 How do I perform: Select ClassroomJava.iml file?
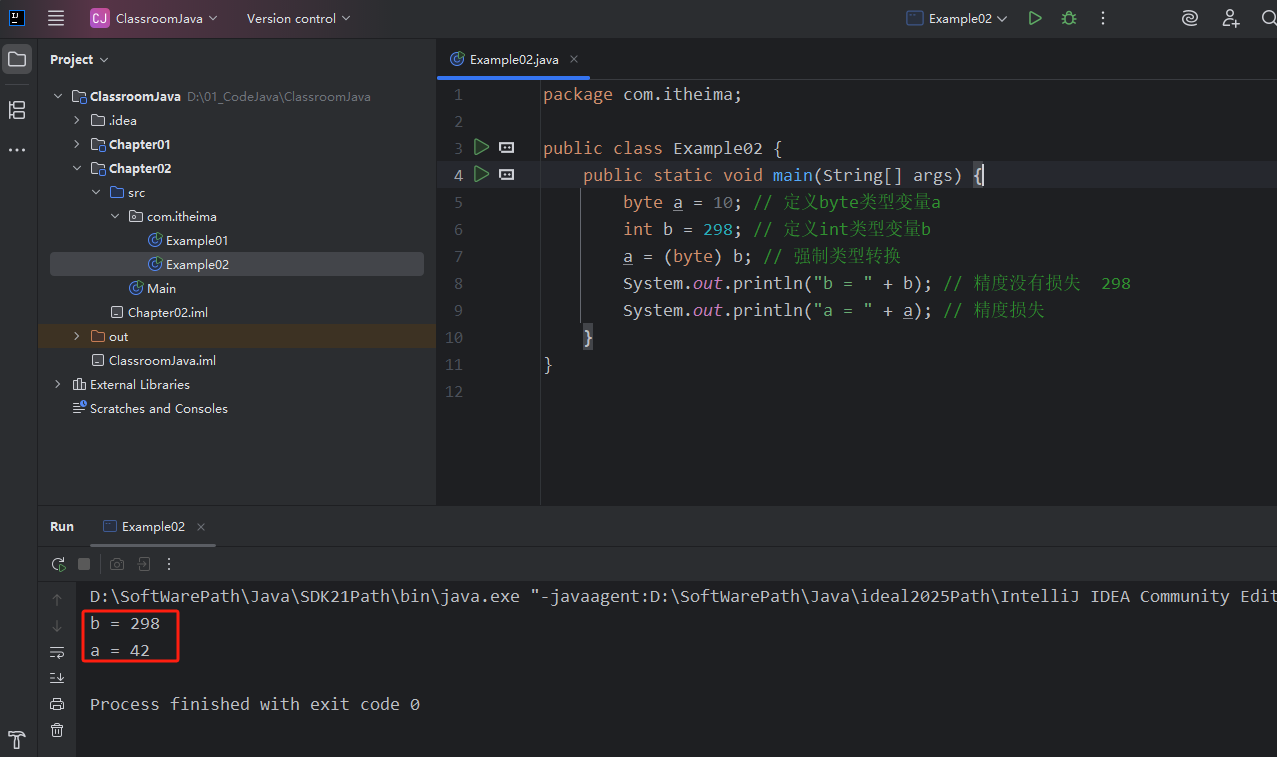coord(162,361)
